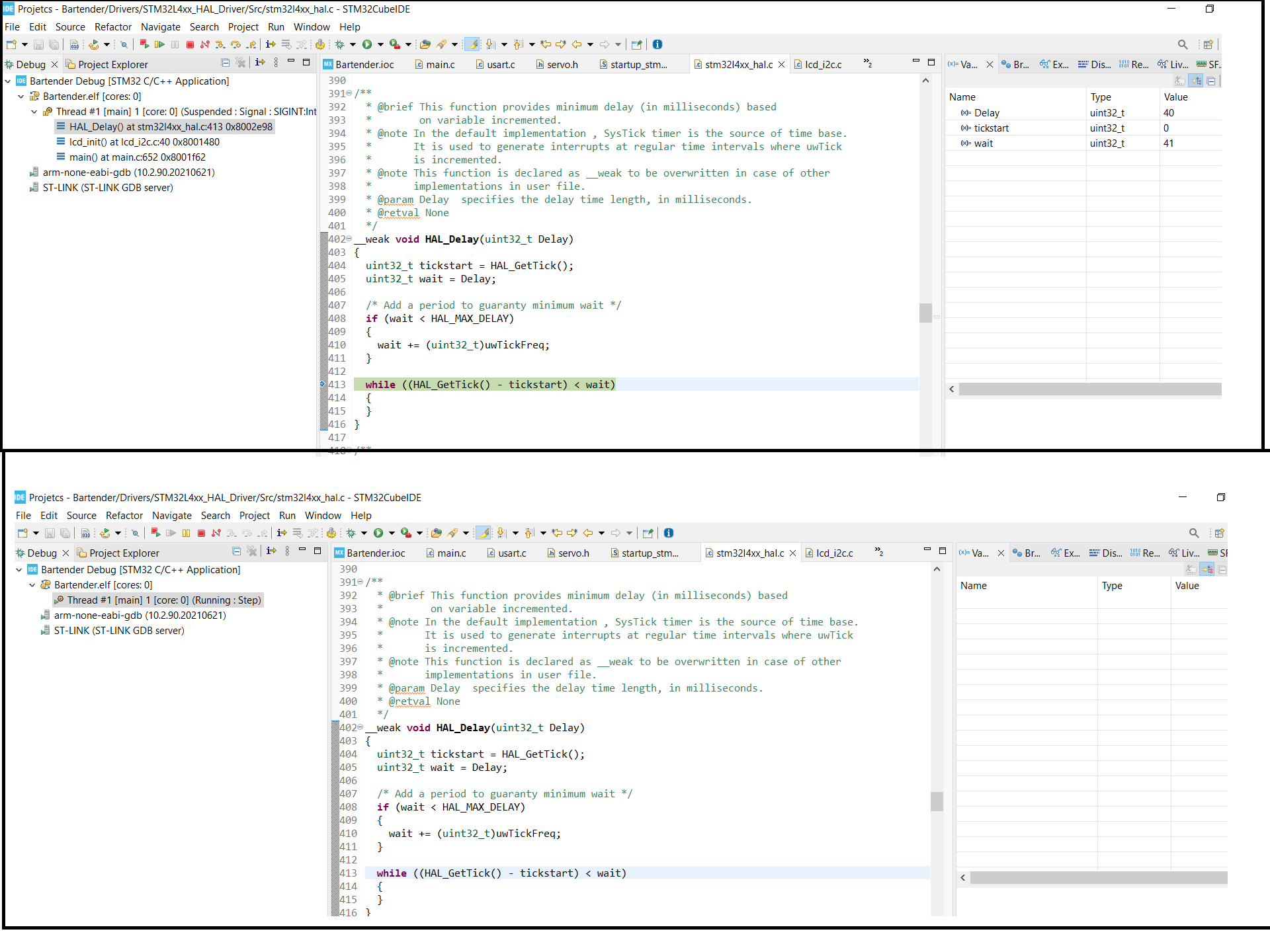Select main() at main.c:652 stack frame
Image resolution: width=1270 pixels, height=952 pixels.
[x=137, y=157]
